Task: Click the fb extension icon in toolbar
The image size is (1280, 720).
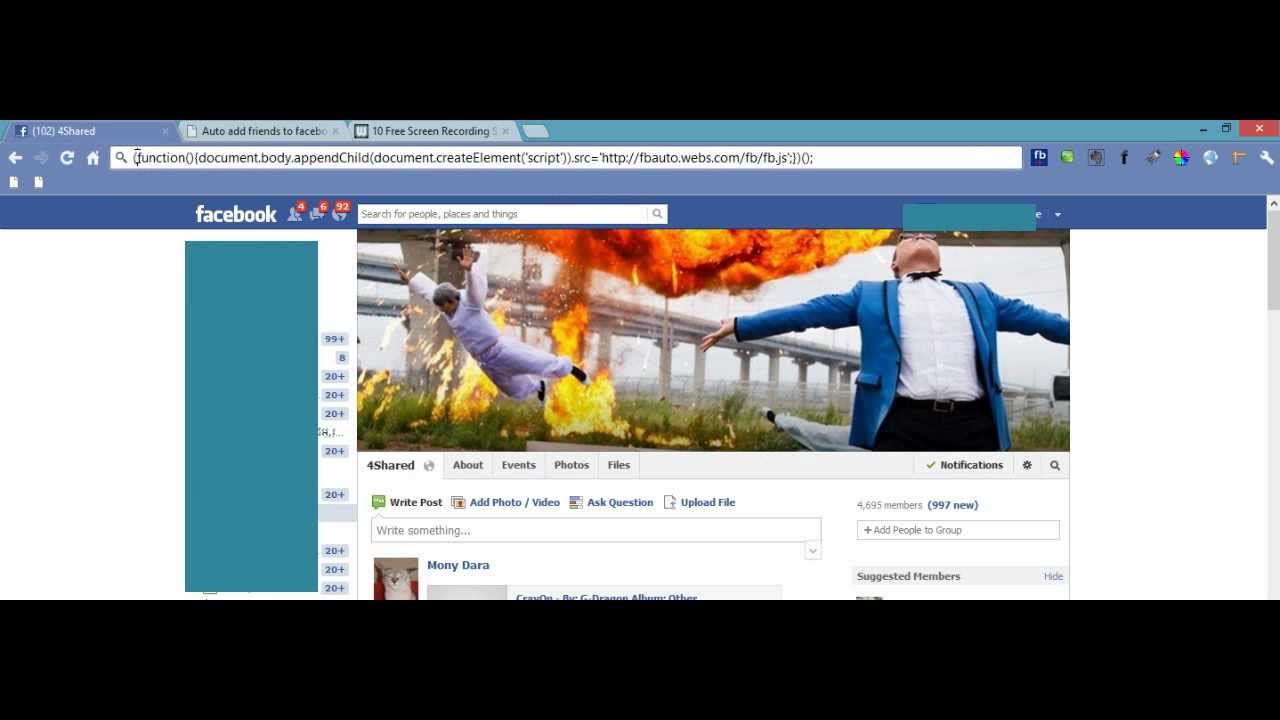Action: click(1039, 157)
